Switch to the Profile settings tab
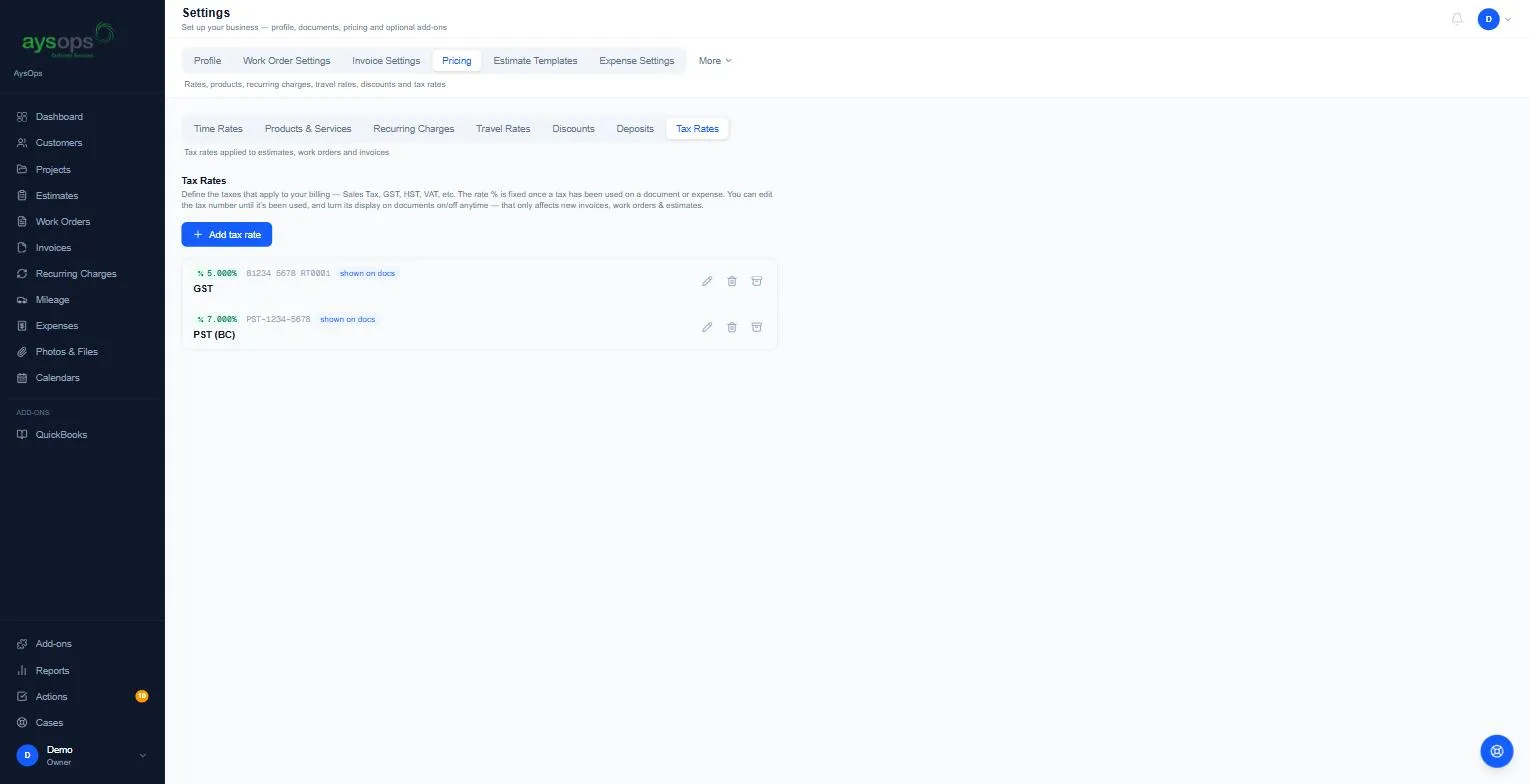 (x=207, y=61)
